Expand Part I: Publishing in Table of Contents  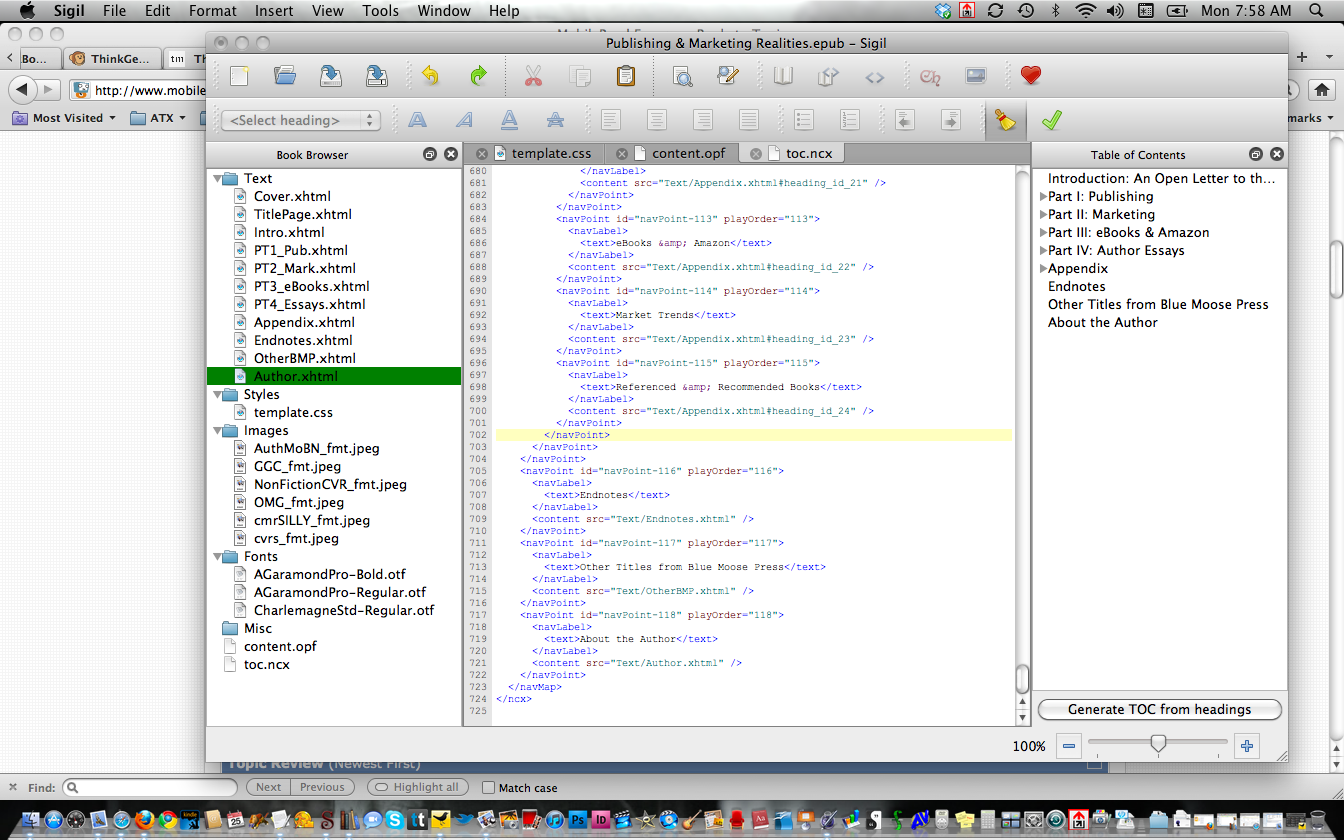[1043, 197]
